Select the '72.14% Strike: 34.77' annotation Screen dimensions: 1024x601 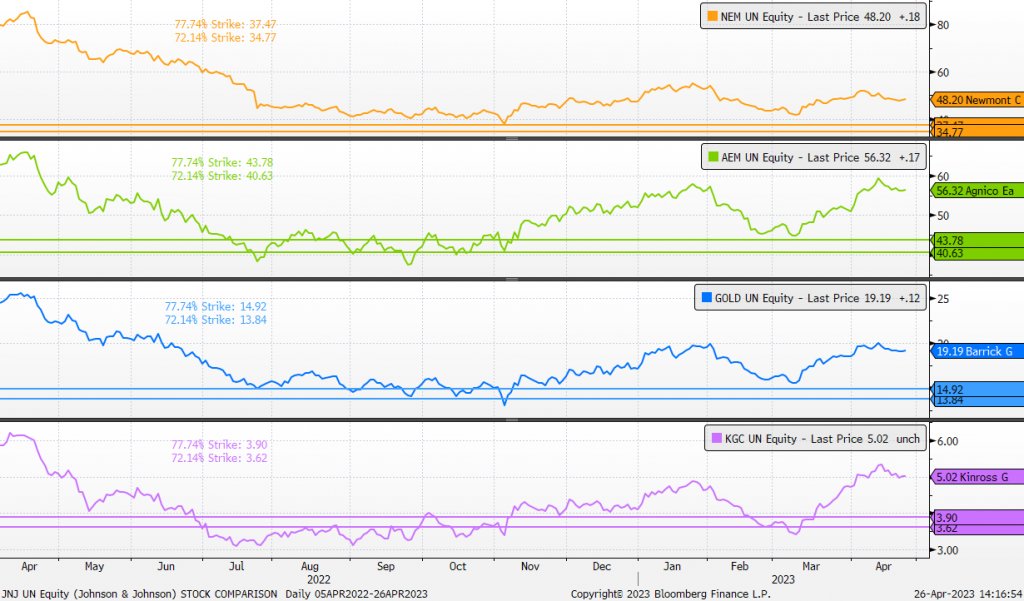[225, 38]
